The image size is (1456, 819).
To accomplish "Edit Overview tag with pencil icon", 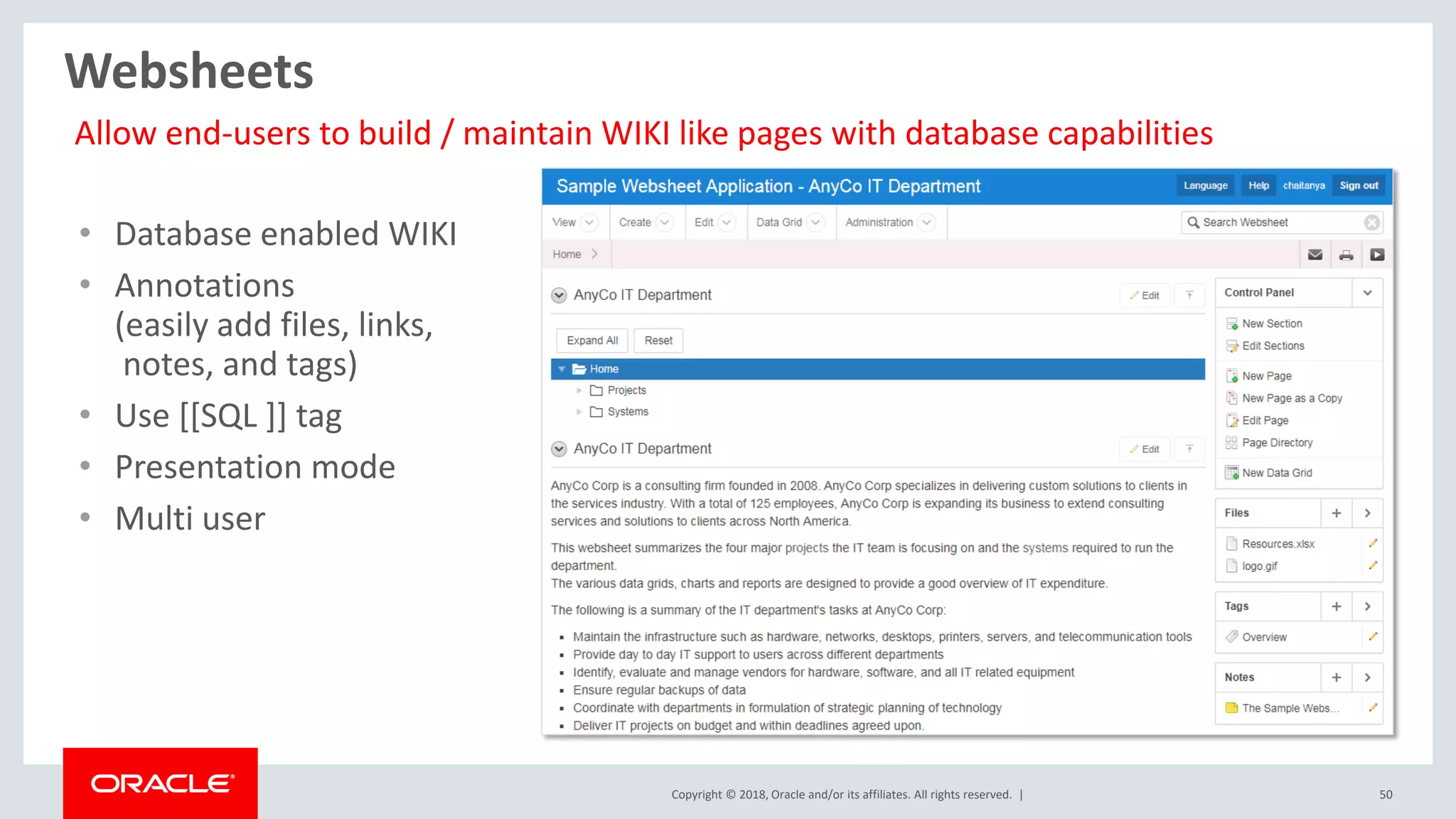I will tap(1373, 637).
